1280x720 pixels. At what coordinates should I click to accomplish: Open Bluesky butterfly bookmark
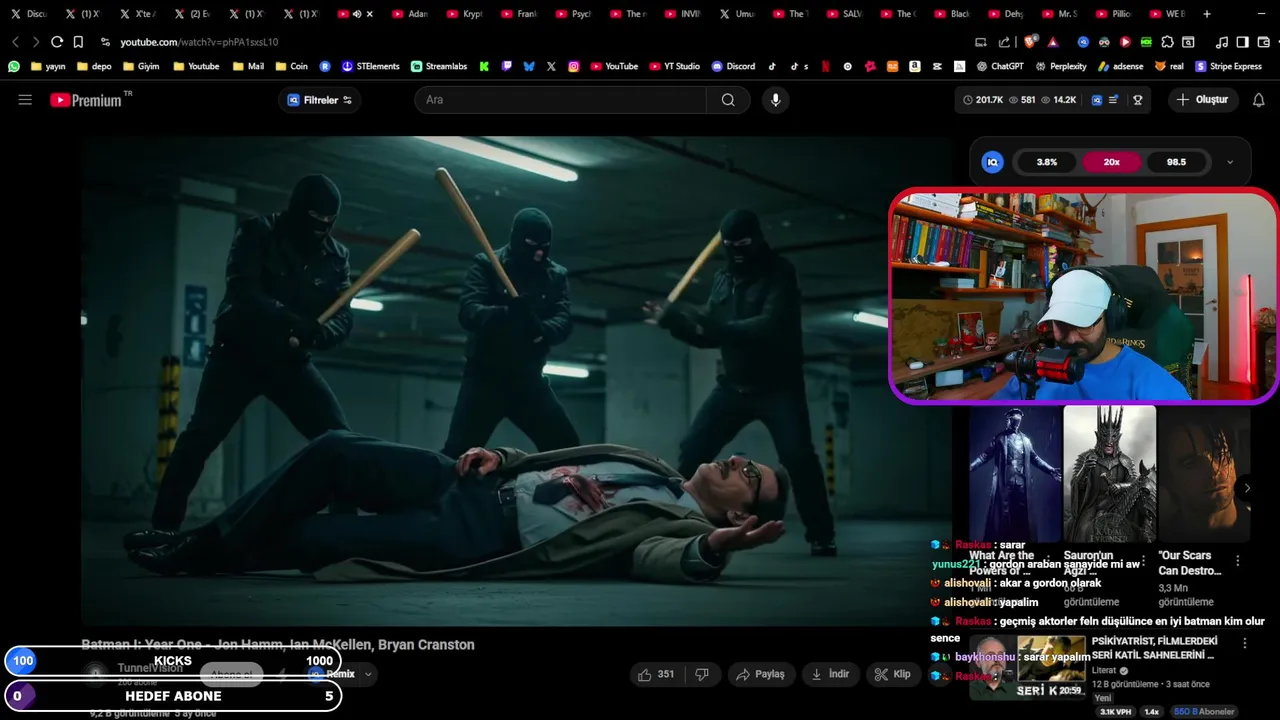[529, 66]
